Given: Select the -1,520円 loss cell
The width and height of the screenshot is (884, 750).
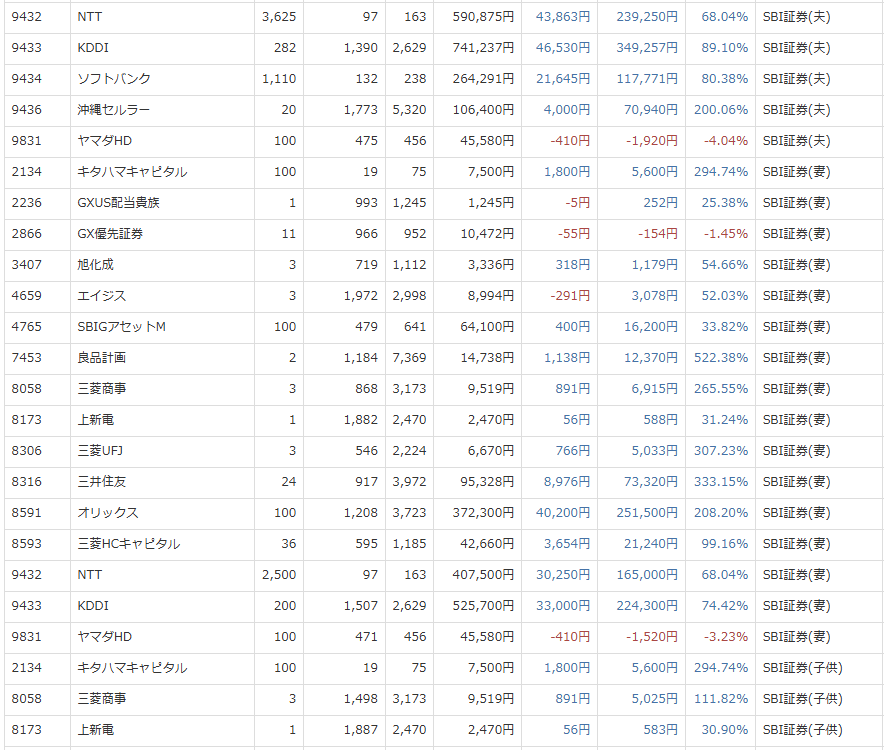Looking at the screenshot, I should (652, 637).
